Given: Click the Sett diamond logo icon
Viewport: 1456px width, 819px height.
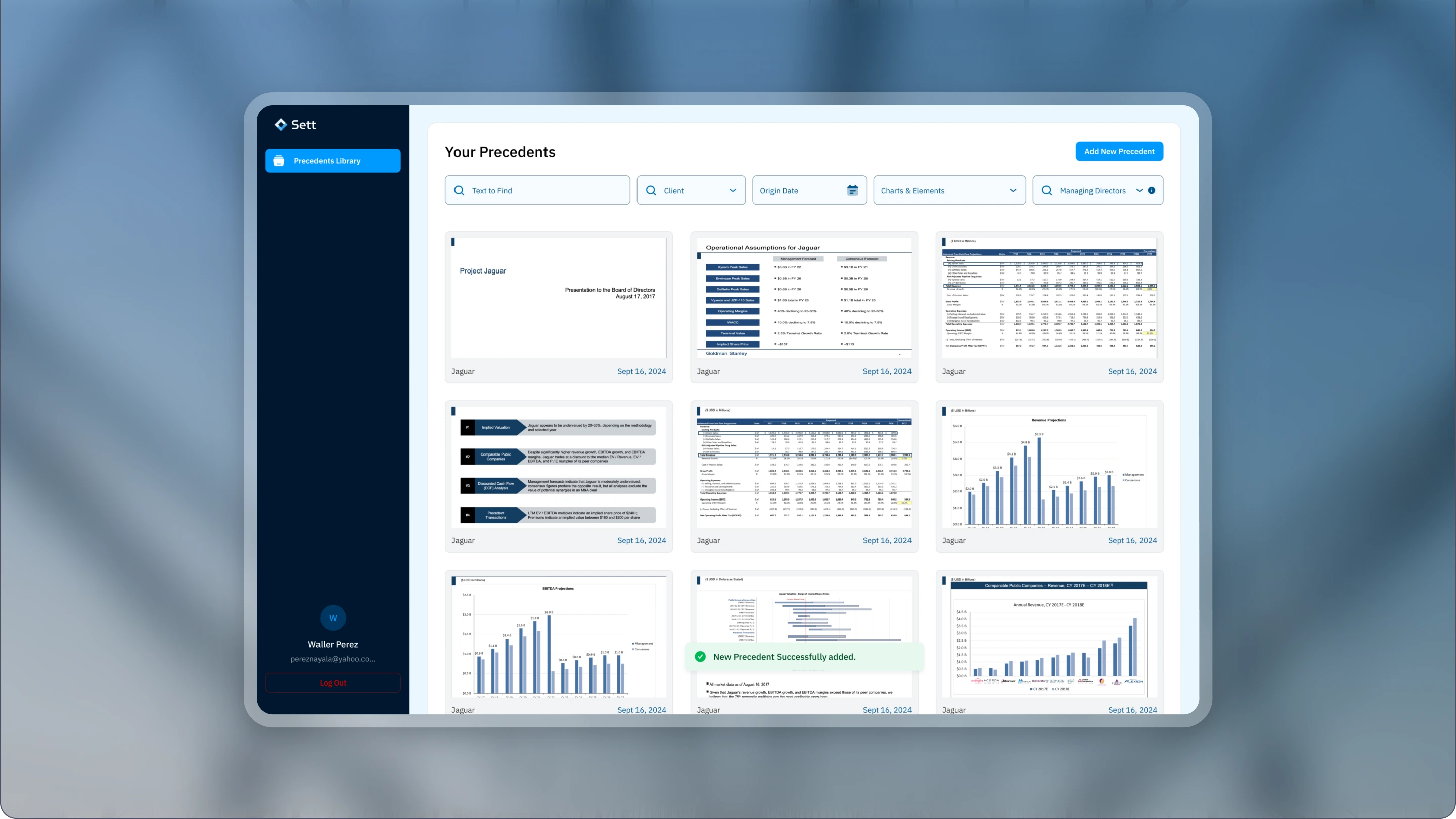Looking at the screenshot, I should coord(281,124).
